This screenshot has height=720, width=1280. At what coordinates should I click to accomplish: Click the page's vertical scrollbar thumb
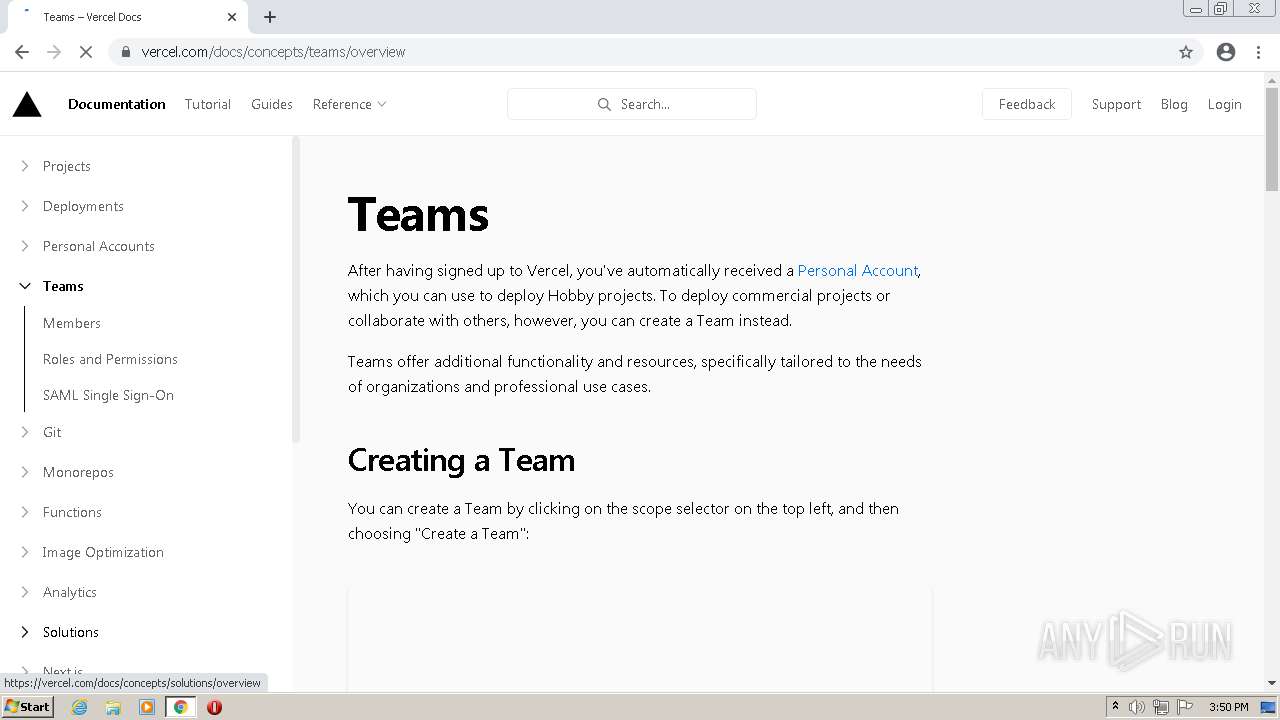1272,140
